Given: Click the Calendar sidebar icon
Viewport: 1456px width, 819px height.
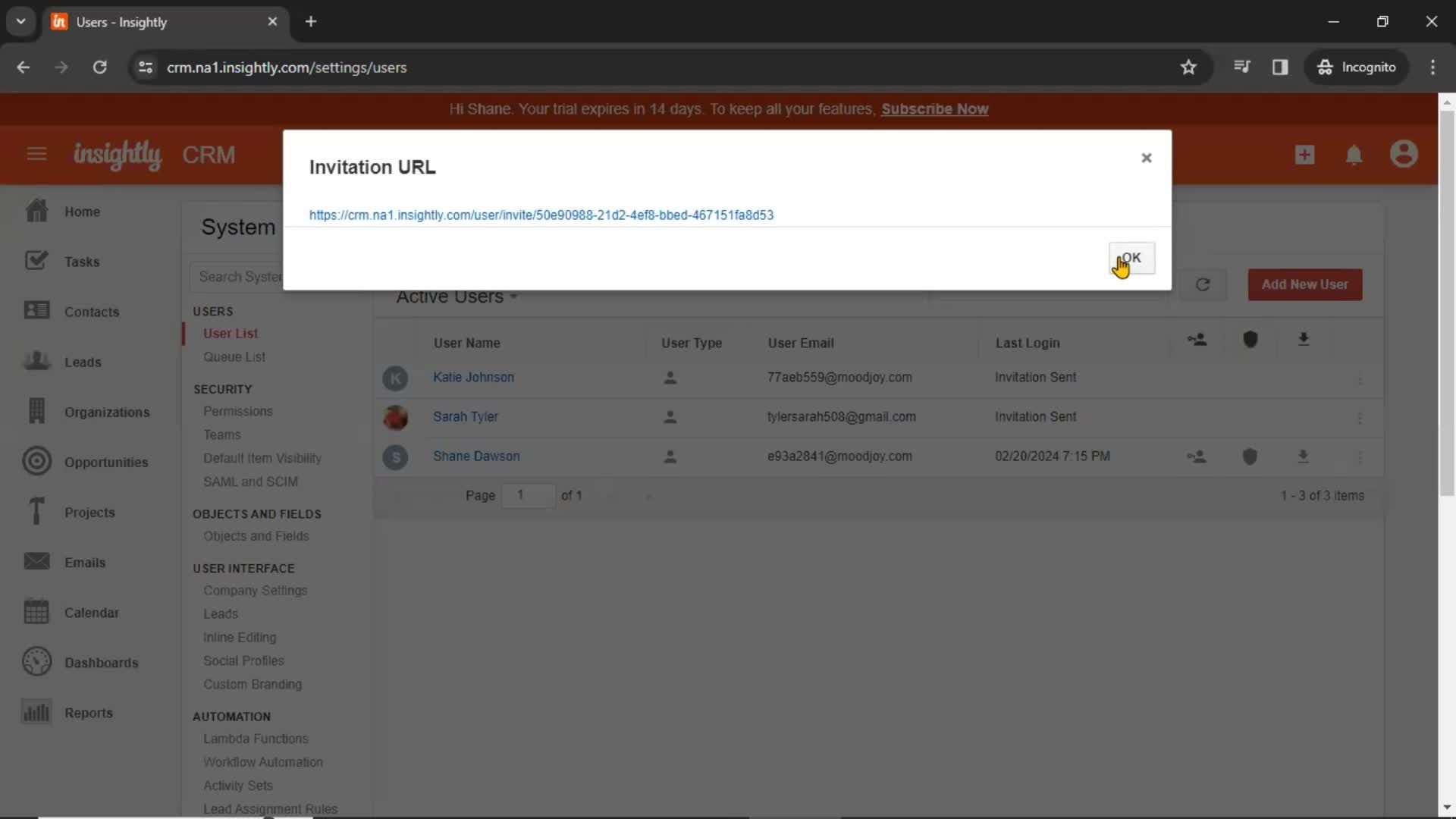Looking at the screenshot, I should (x=36, y=611).
